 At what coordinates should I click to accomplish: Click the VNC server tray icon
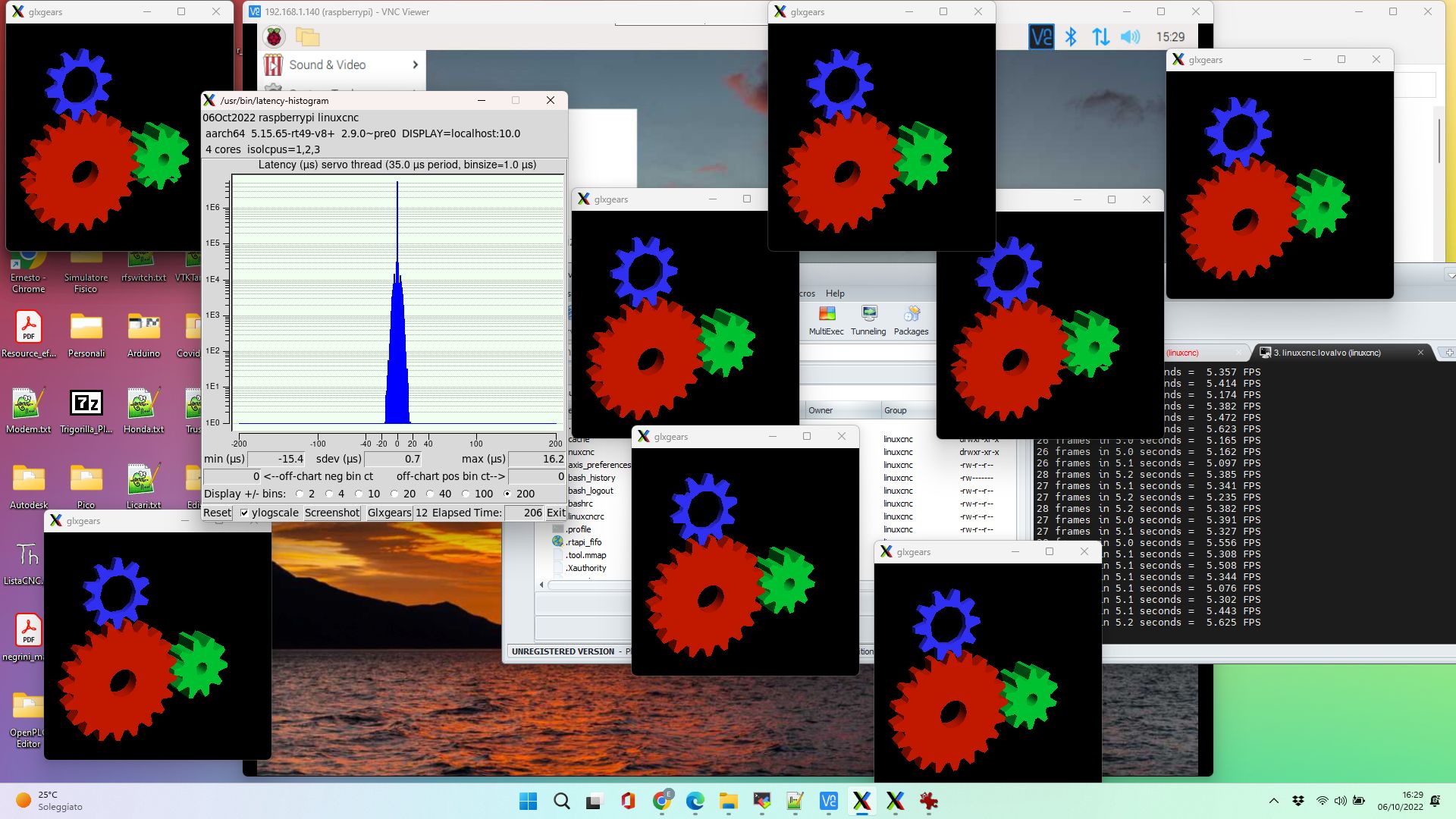(x=1041, y=36)
